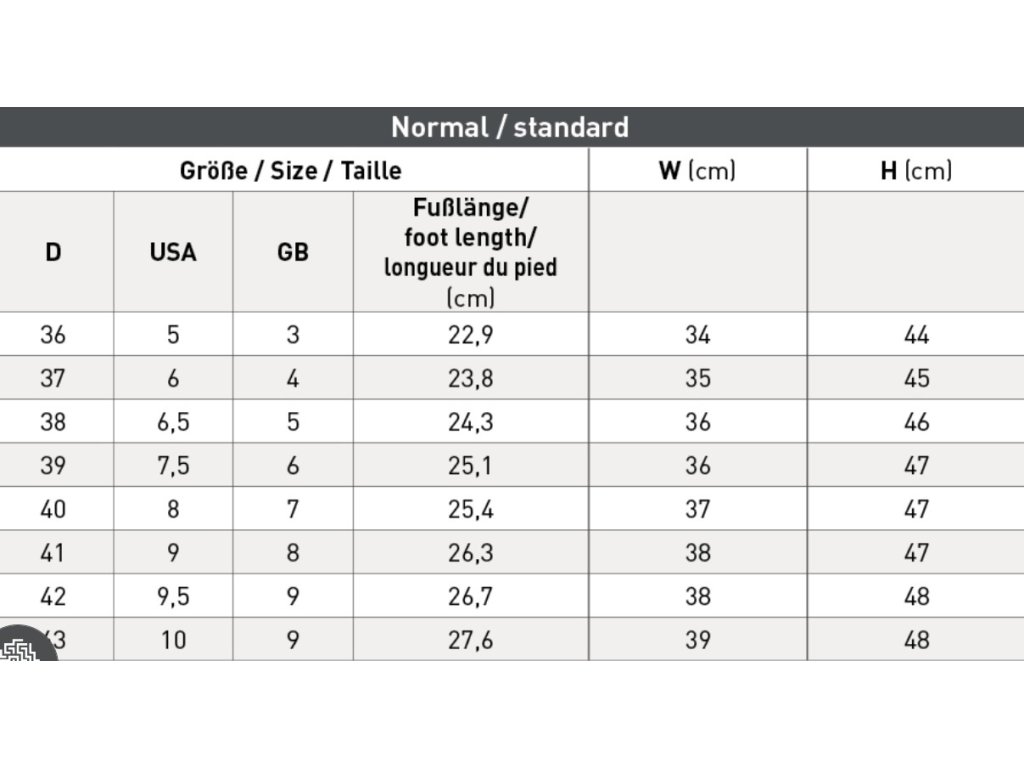Image resolution: width=1024 pixels, height=768 pixels.
Task: Select W value 35 cell
Action: (697, 379)
